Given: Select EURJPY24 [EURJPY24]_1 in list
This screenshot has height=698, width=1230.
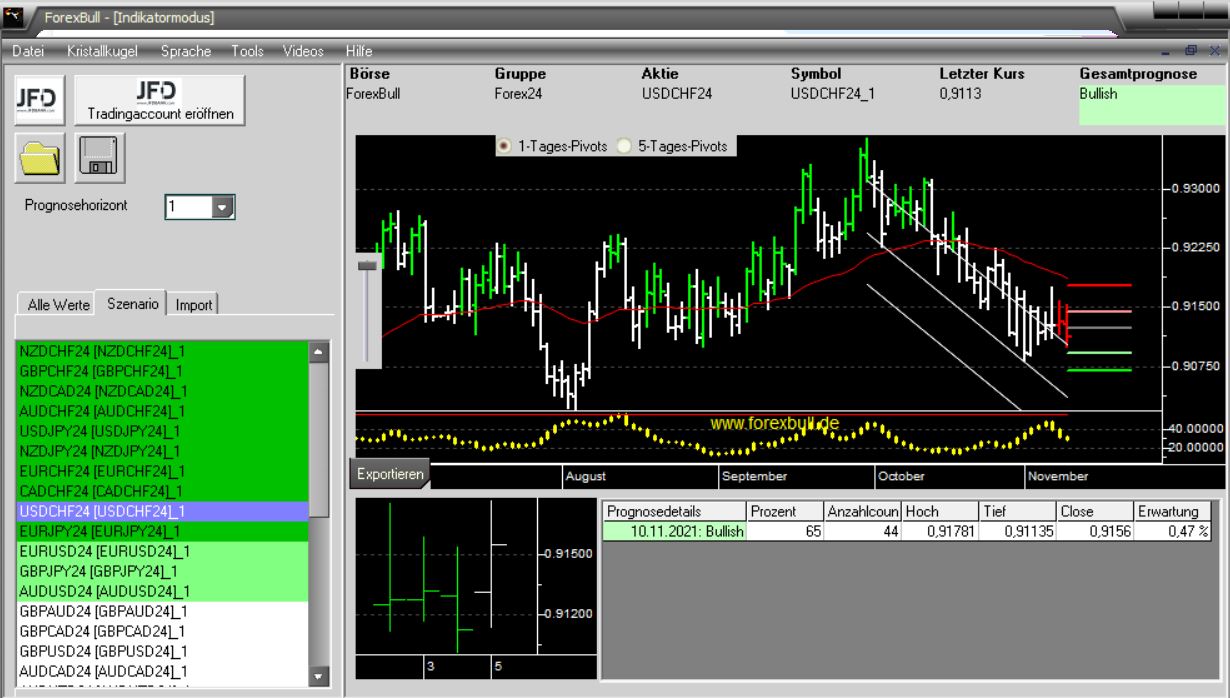Looking at the screenshot, I should (x=163, y=531).
